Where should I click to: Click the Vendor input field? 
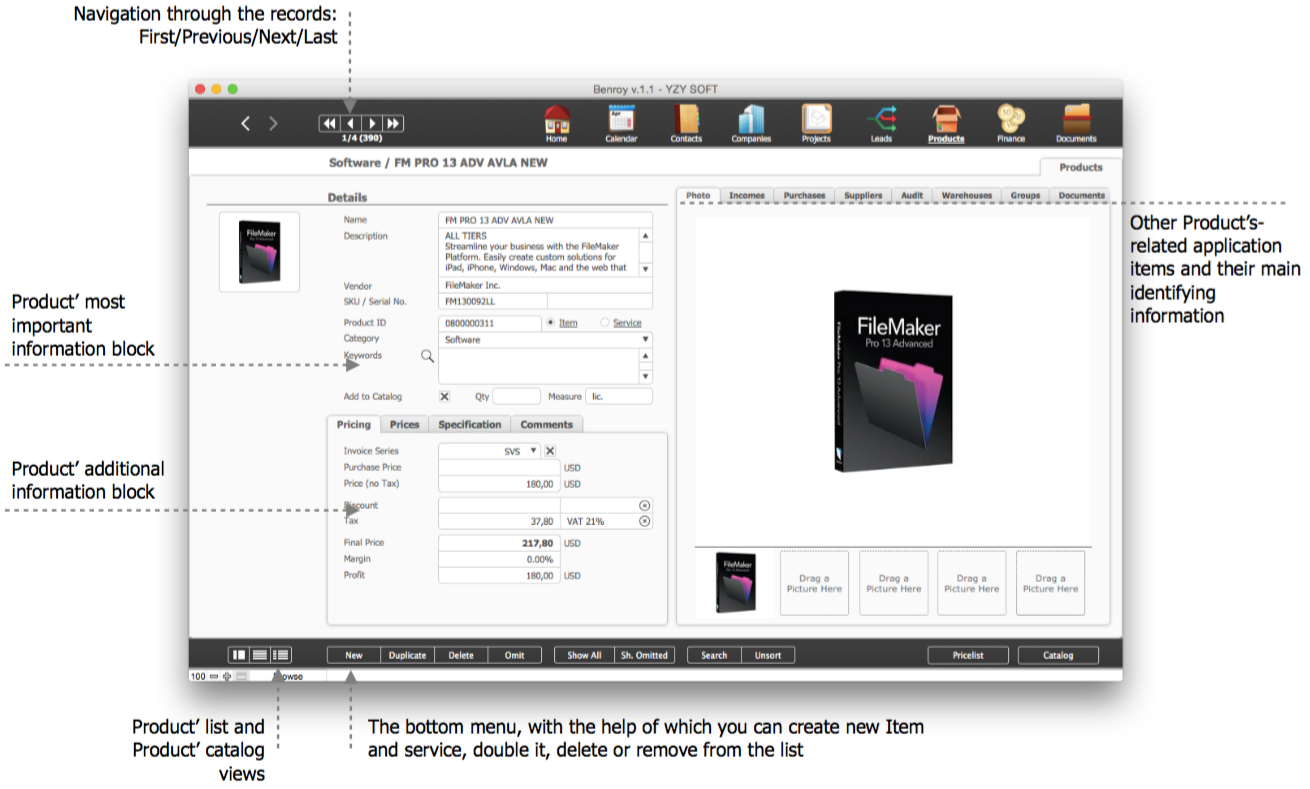tap(545, 286)
